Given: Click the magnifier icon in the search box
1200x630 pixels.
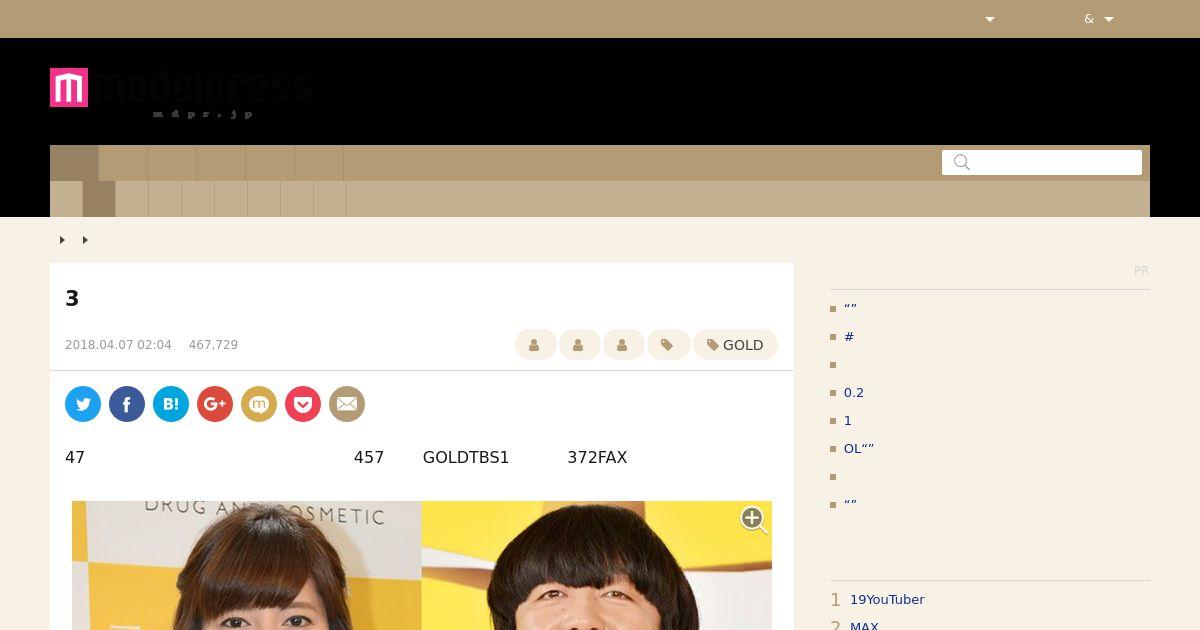Looking at the screenshot, I should (x=962, y=162).
